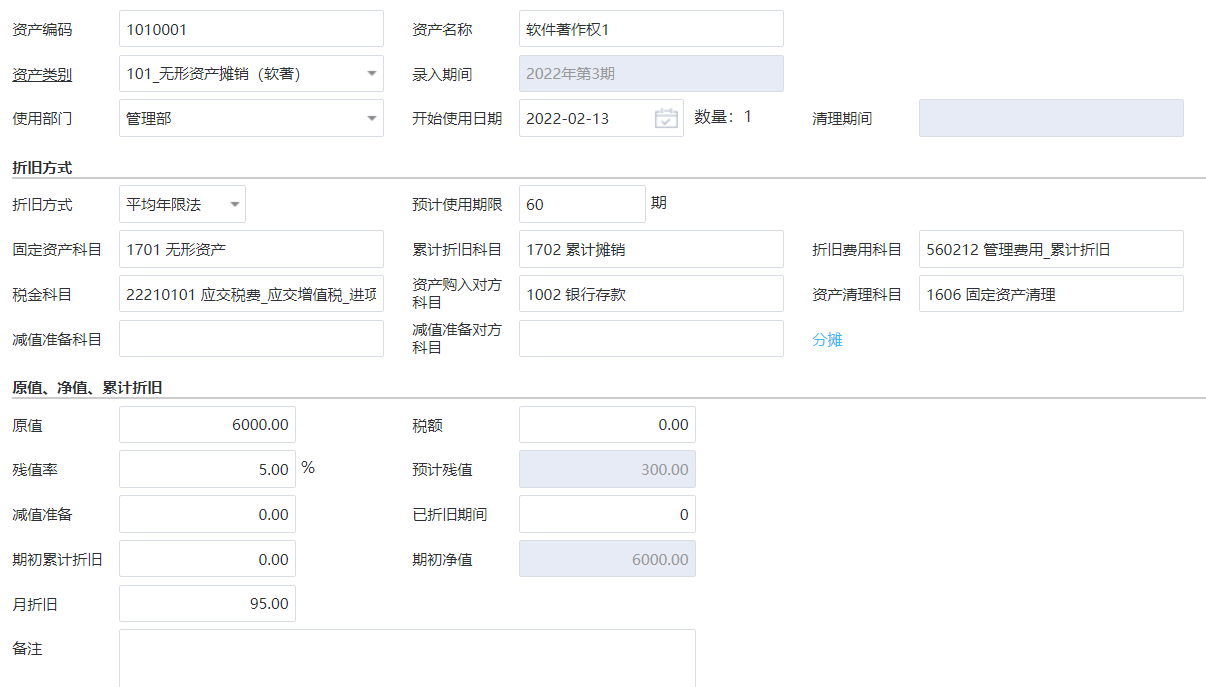Focus the 资产编码 field with 1010001

click(251, 29)
